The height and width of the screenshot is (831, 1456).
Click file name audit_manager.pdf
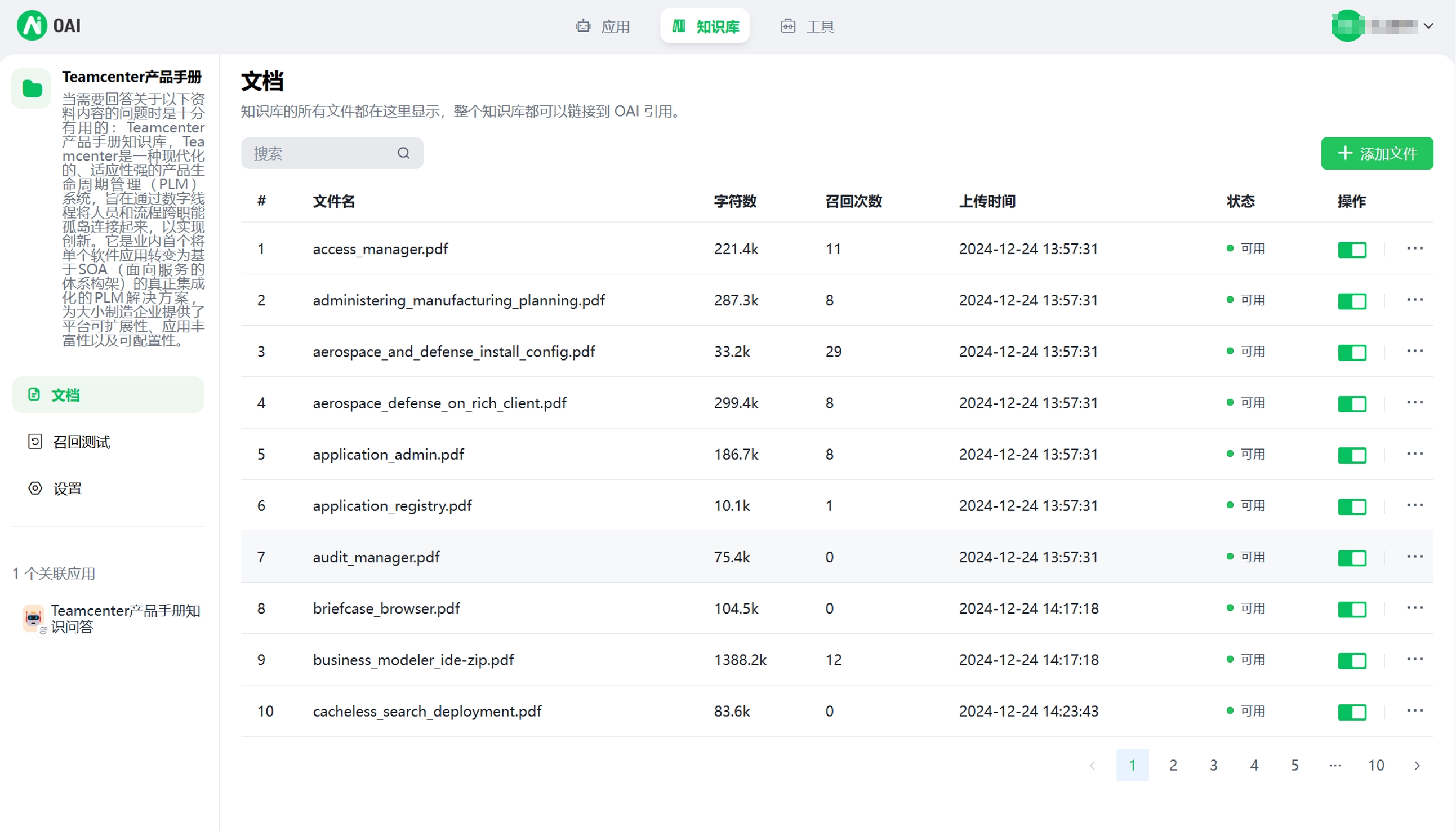376,557
